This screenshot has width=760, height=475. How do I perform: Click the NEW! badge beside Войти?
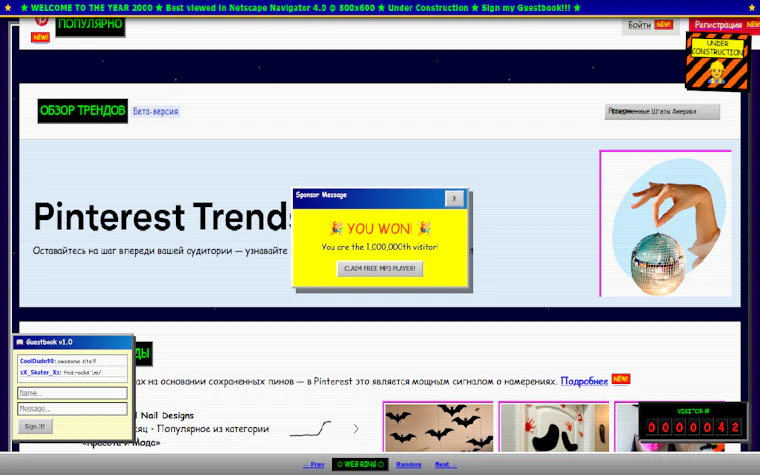[664, 25]
